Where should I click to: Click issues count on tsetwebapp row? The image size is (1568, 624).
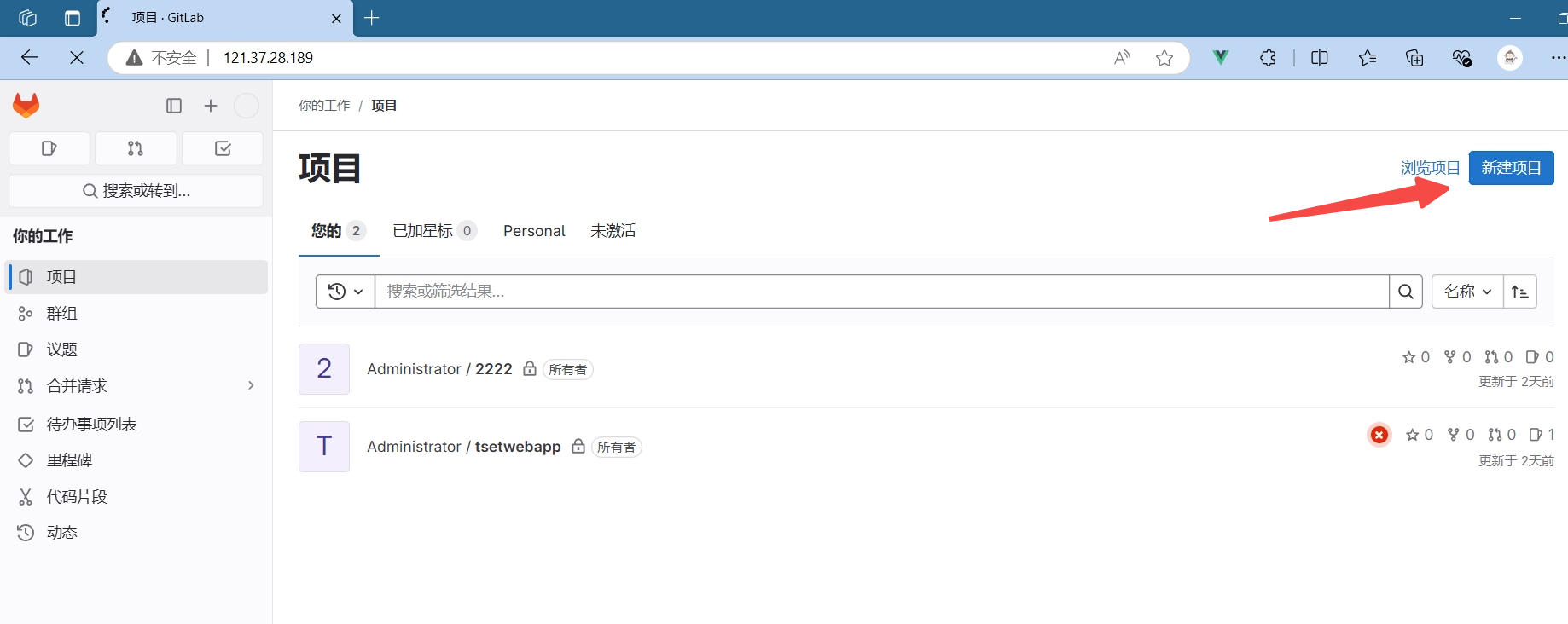1542,435
